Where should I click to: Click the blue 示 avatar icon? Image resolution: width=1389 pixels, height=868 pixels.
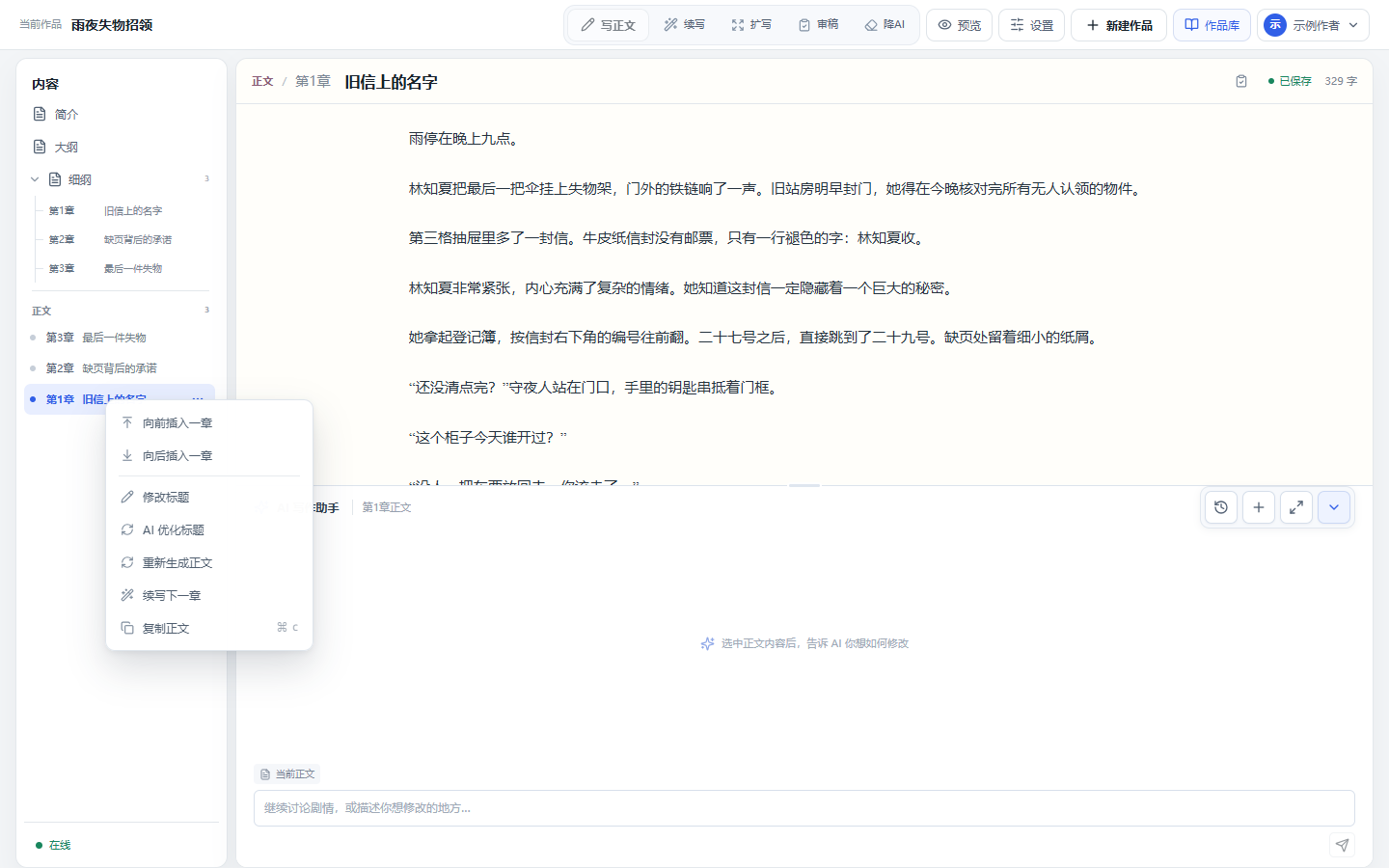click(1275, 25)
